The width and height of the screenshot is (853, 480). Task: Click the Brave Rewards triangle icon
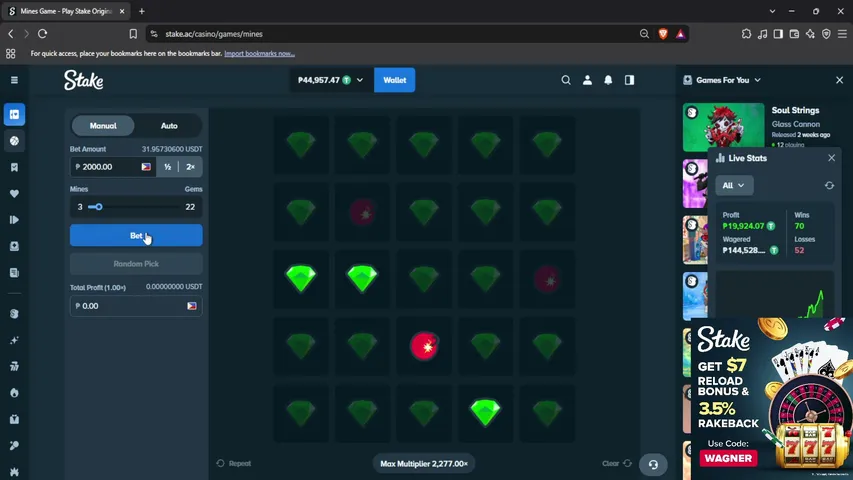point(681,34)
